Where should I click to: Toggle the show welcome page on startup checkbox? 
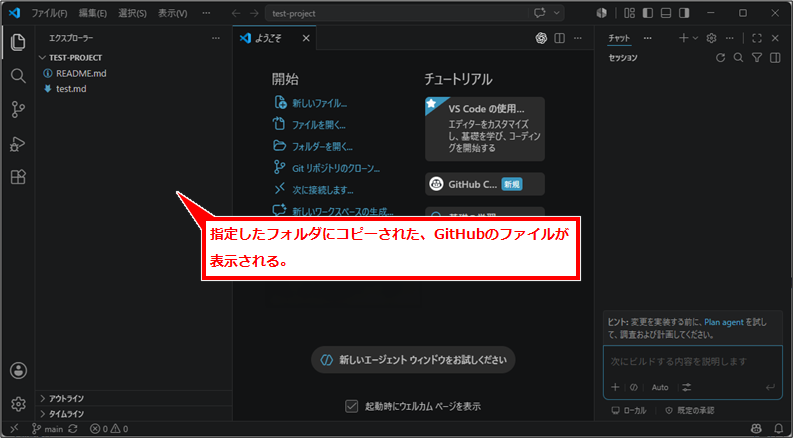[351, 406]
